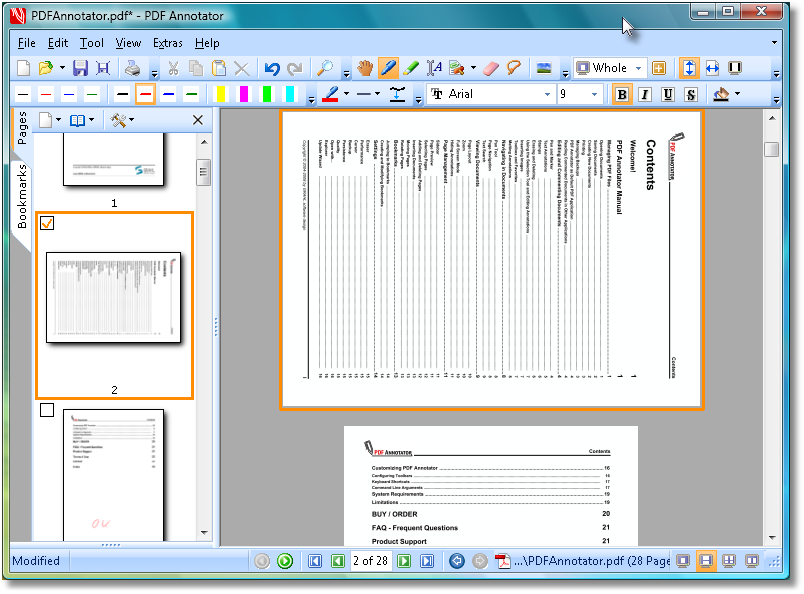The width and height of the screenshot is (804, 594).
Task: Select the Lasso selection tool
Action: [x=514, y=68]
